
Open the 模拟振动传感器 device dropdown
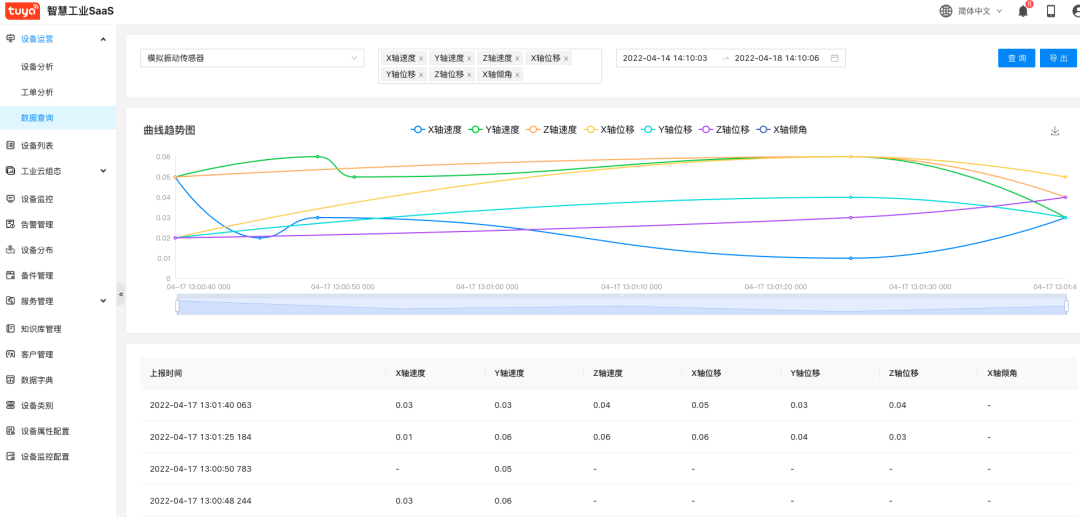[251, 58]
